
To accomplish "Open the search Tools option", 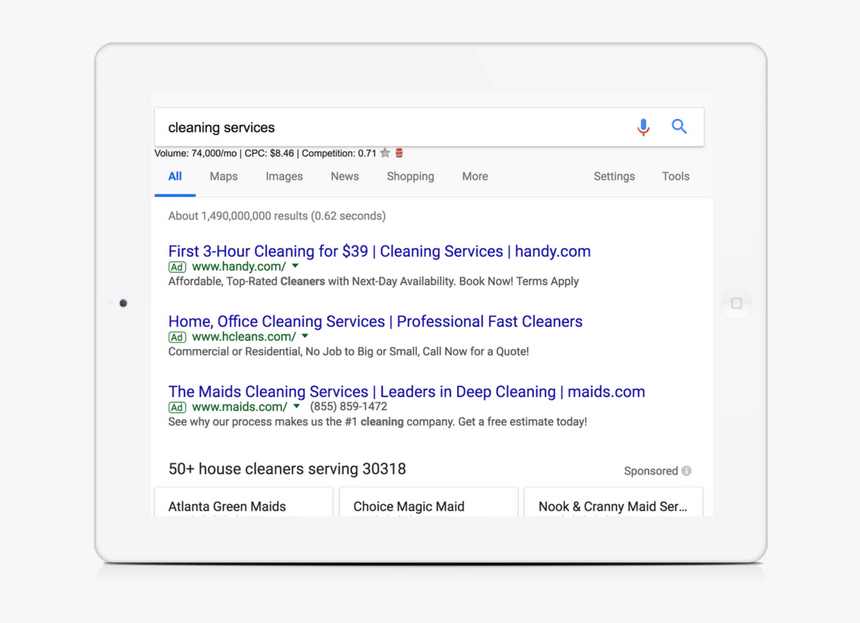I will tap(675, 177).
